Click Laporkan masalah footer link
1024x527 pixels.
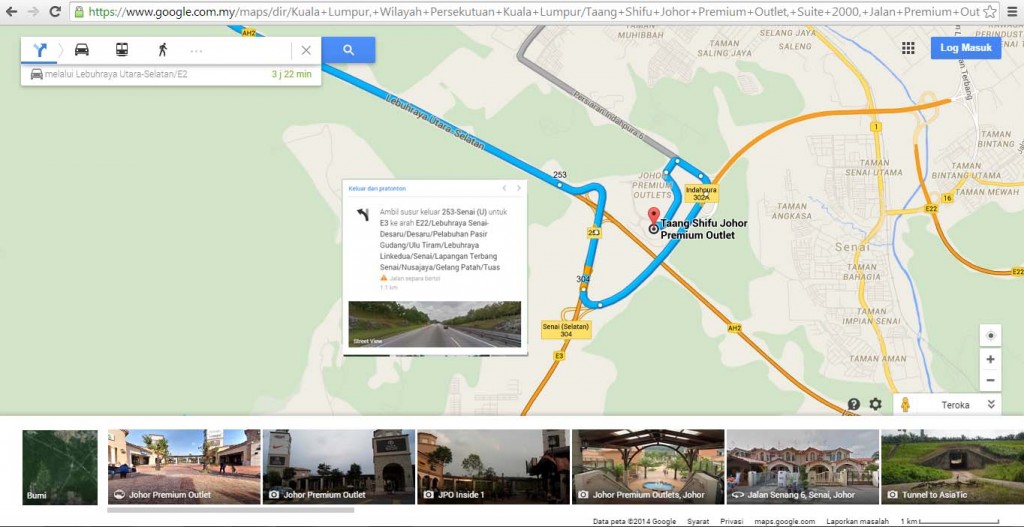tap(857, 521)
